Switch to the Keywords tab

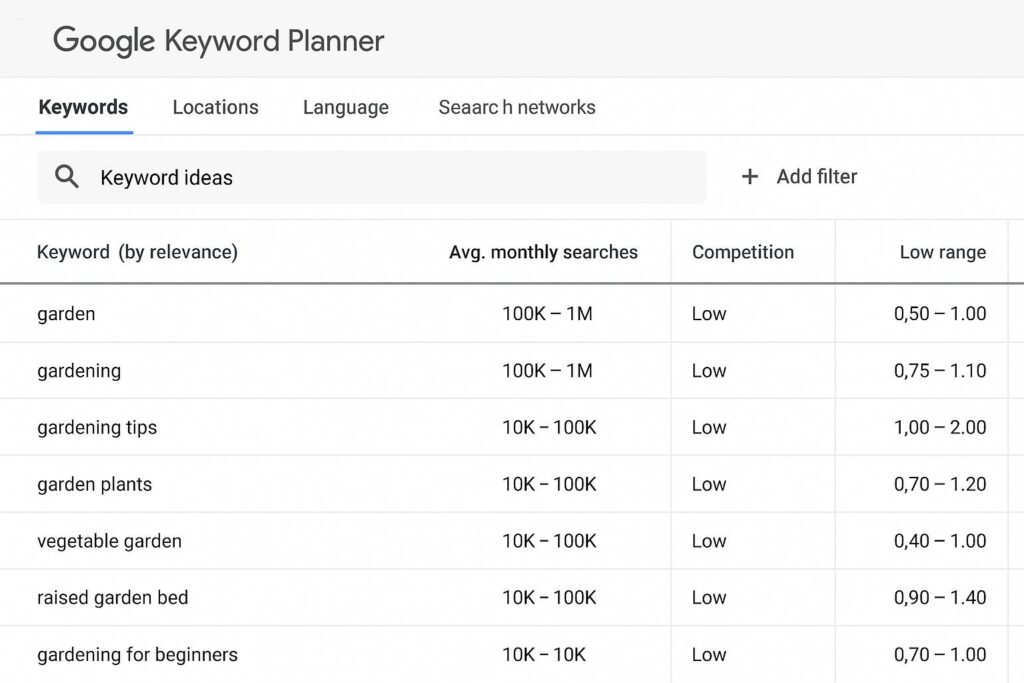coord(83,108)
